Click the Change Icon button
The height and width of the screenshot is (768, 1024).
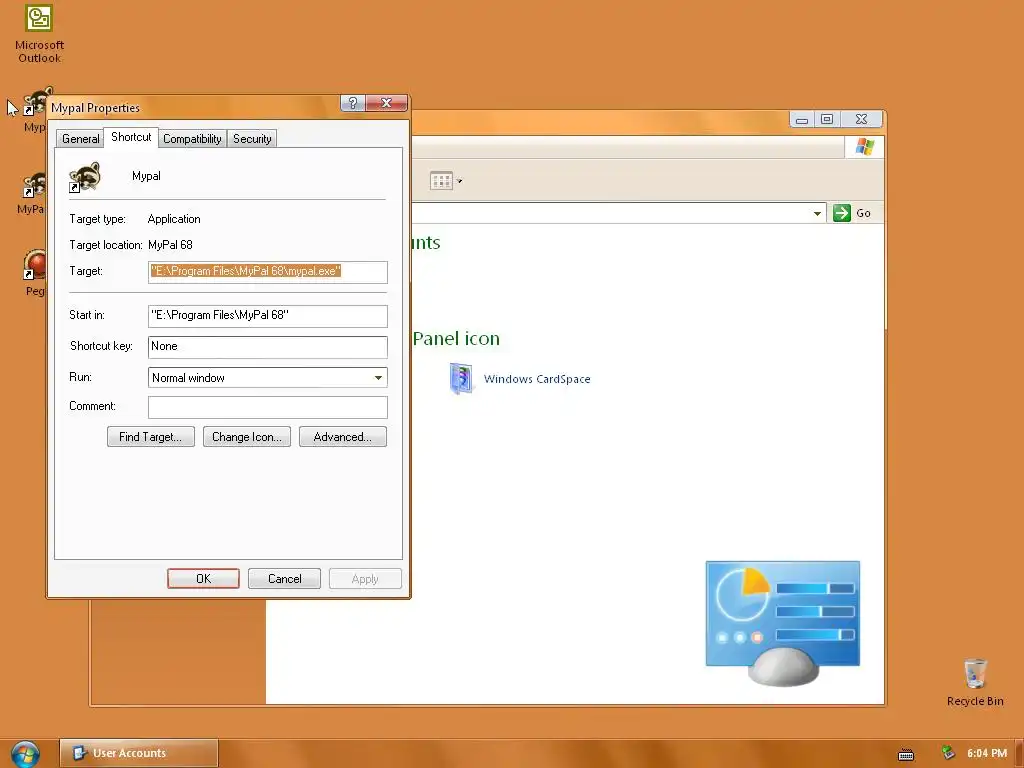[247, 437]
